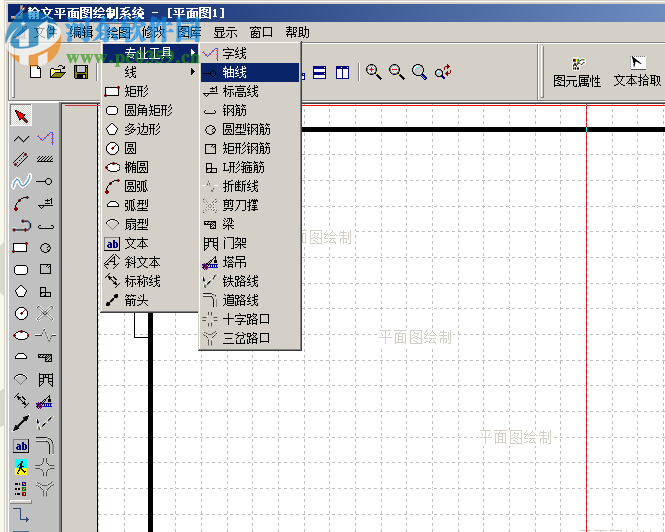Choose 箭头 from the draw menu
The image size is (665, 532).
151,300
